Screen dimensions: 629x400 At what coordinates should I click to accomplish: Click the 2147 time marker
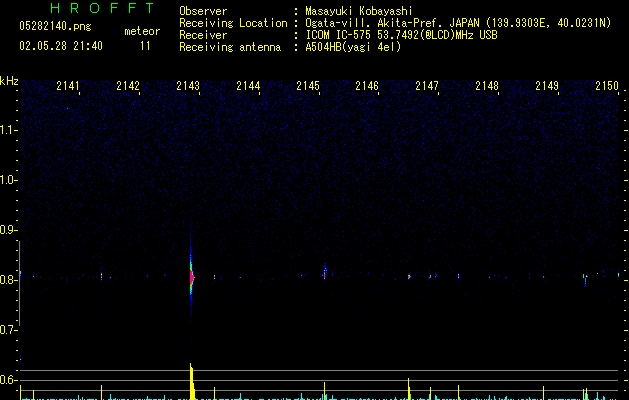click(x=427, y=85)
